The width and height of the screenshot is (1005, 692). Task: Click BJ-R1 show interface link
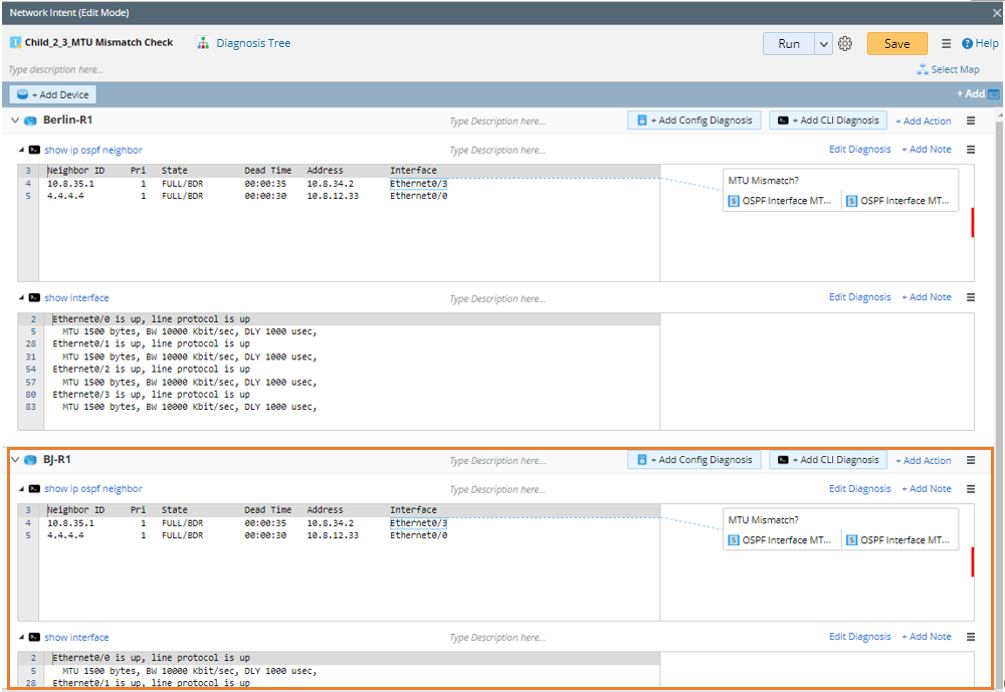(x=77, y=638)
